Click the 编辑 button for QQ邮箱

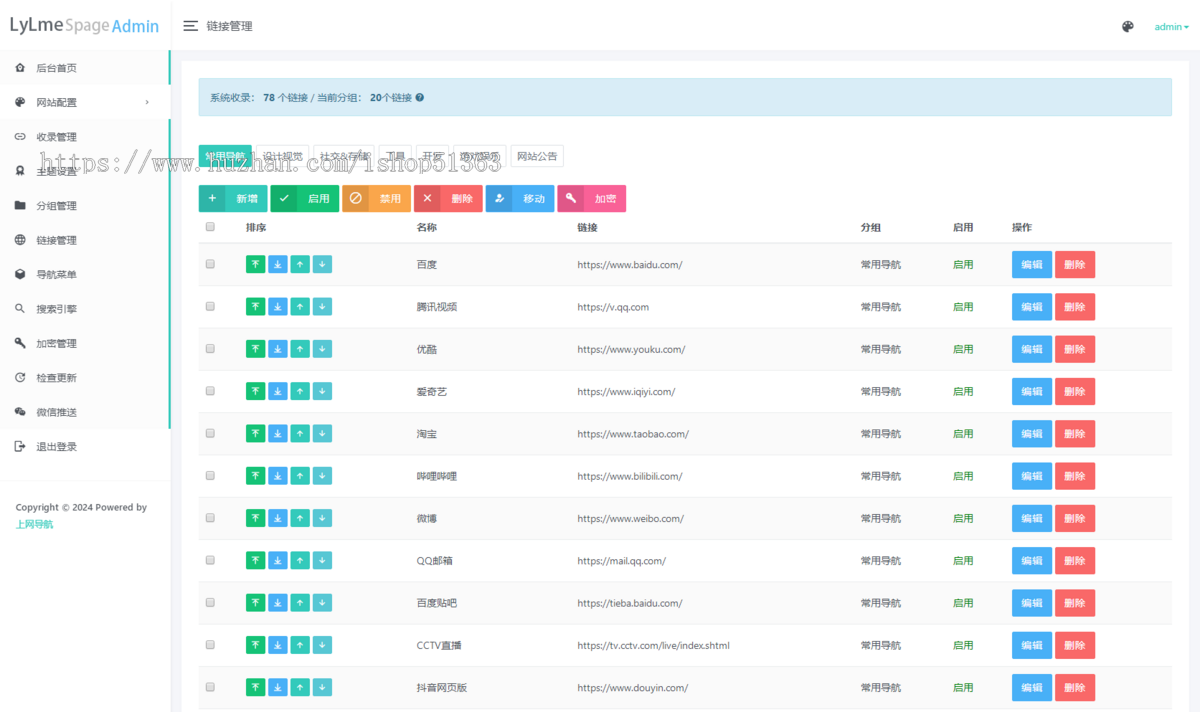click(1032, 560)
